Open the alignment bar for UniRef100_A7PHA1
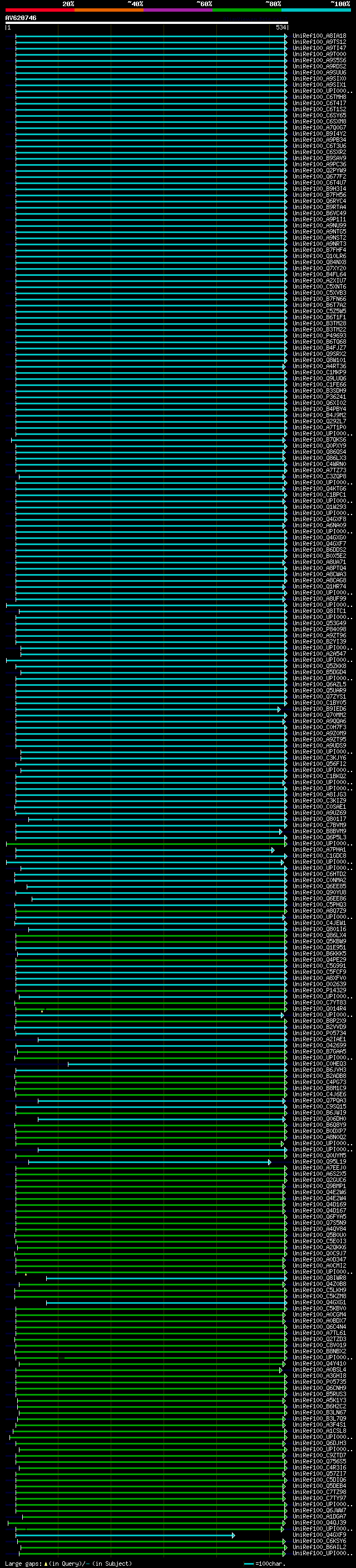This screenshot has width=356, height=1568. (145, 850)
